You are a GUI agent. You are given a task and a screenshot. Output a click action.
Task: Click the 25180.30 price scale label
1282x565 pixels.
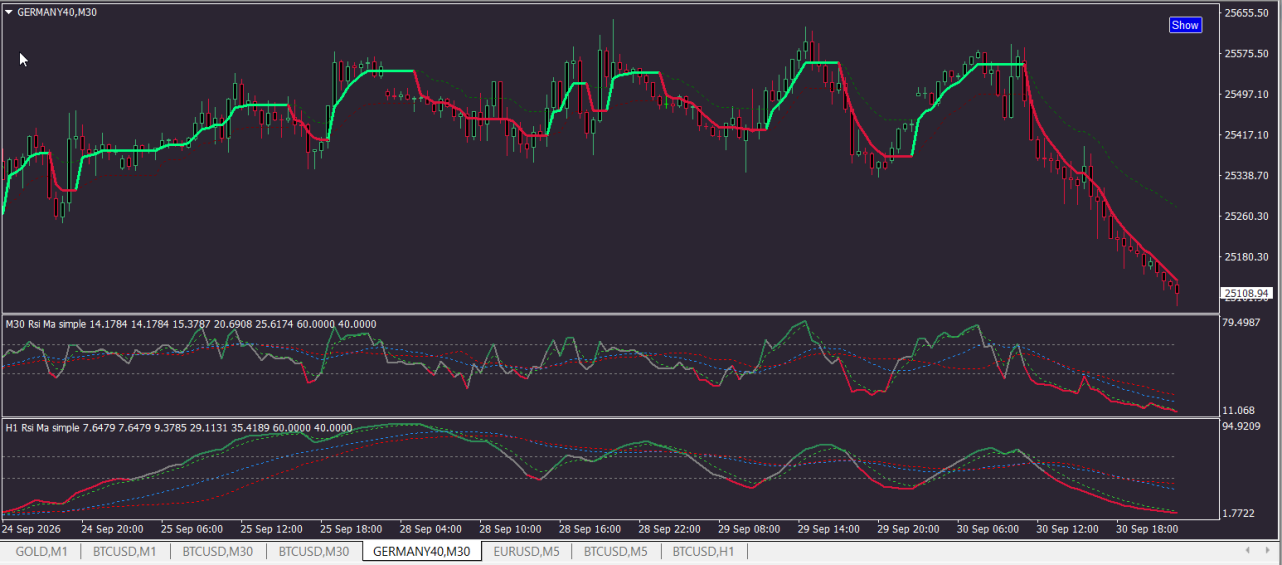pyautogui.click(x=1246, y=257)
